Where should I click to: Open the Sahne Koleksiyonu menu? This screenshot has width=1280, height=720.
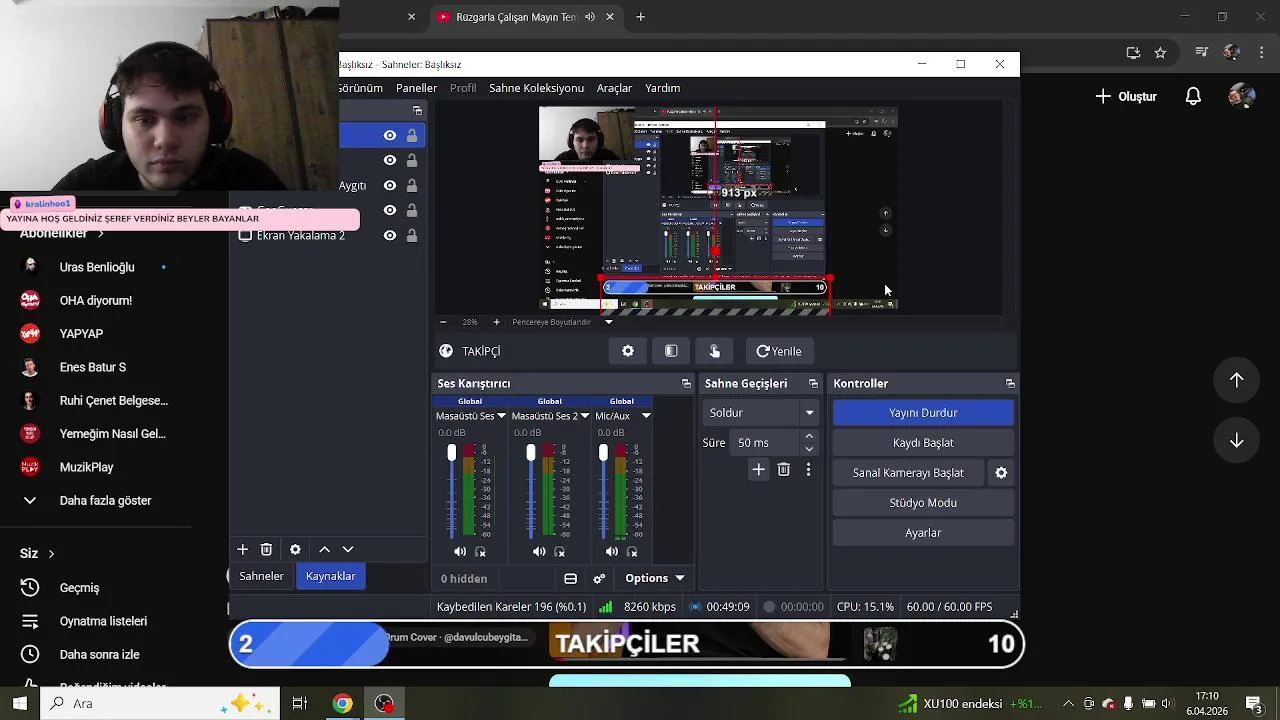(x=536, y=88)
